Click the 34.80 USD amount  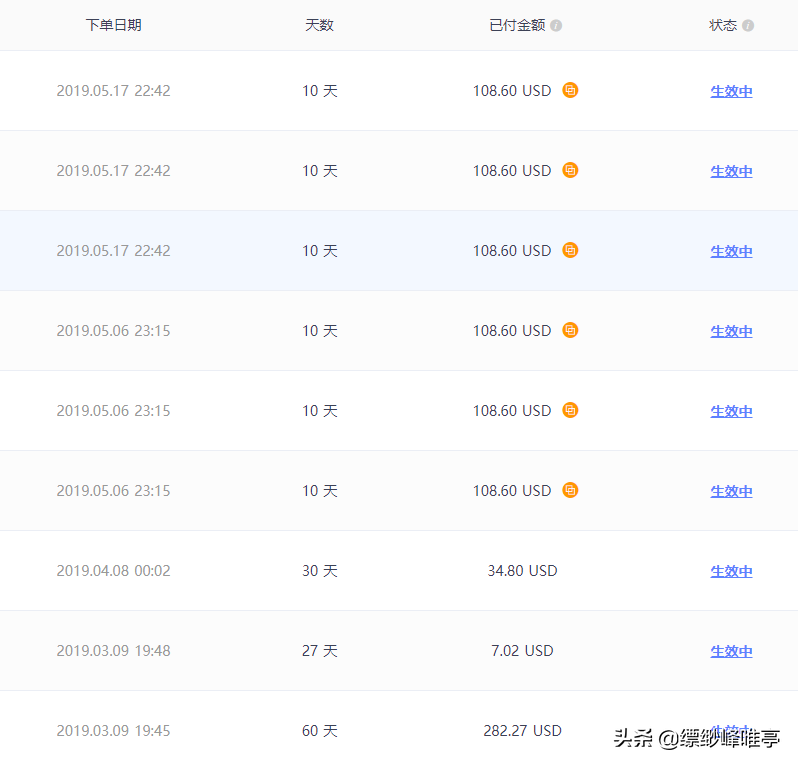click(x=523, y=571)
